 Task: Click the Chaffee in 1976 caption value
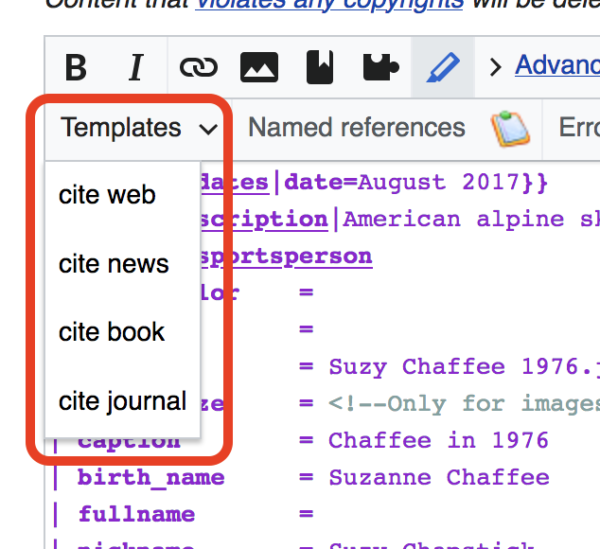click(439, 441)
